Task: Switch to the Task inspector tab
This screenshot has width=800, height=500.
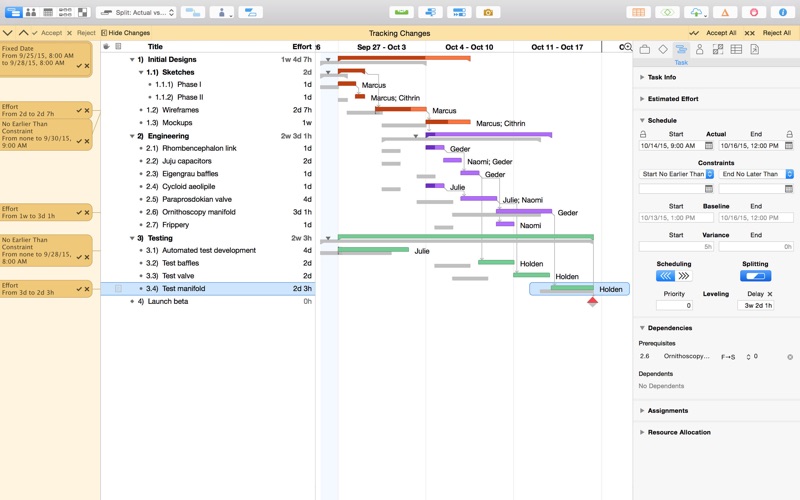Action: click(681, 50)
